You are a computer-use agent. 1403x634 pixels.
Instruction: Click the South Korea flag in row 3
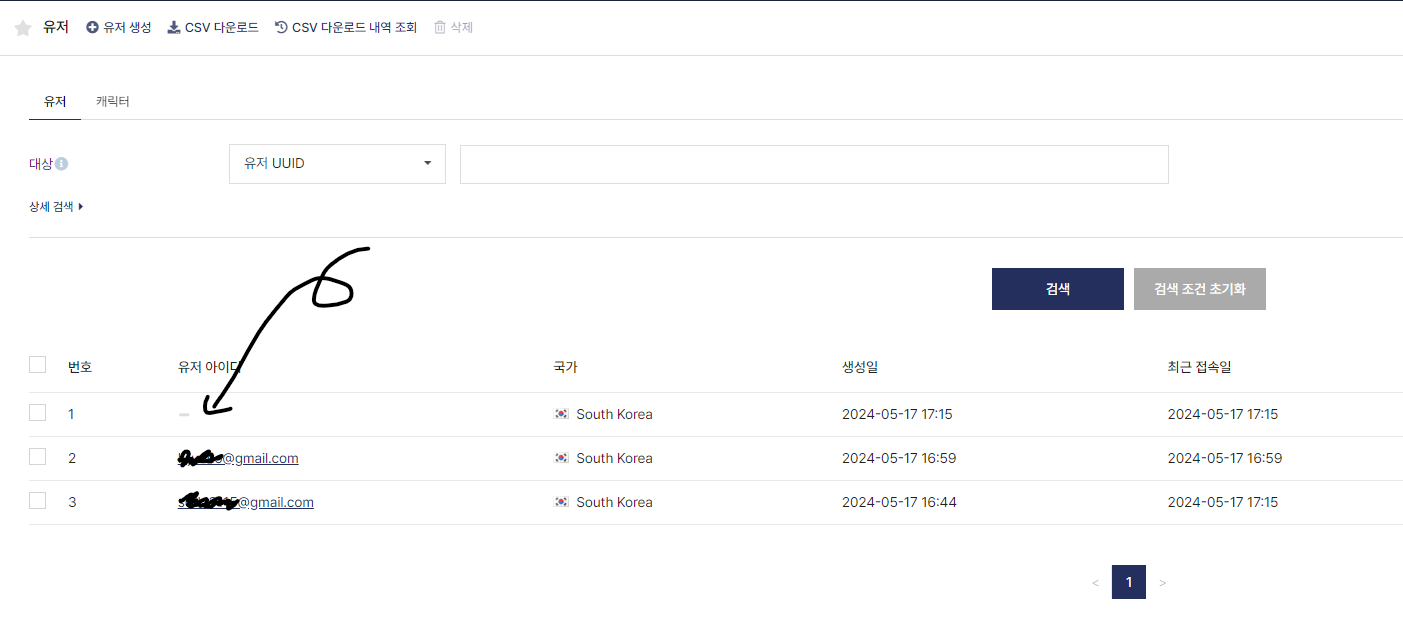click(x=561, y=502)
